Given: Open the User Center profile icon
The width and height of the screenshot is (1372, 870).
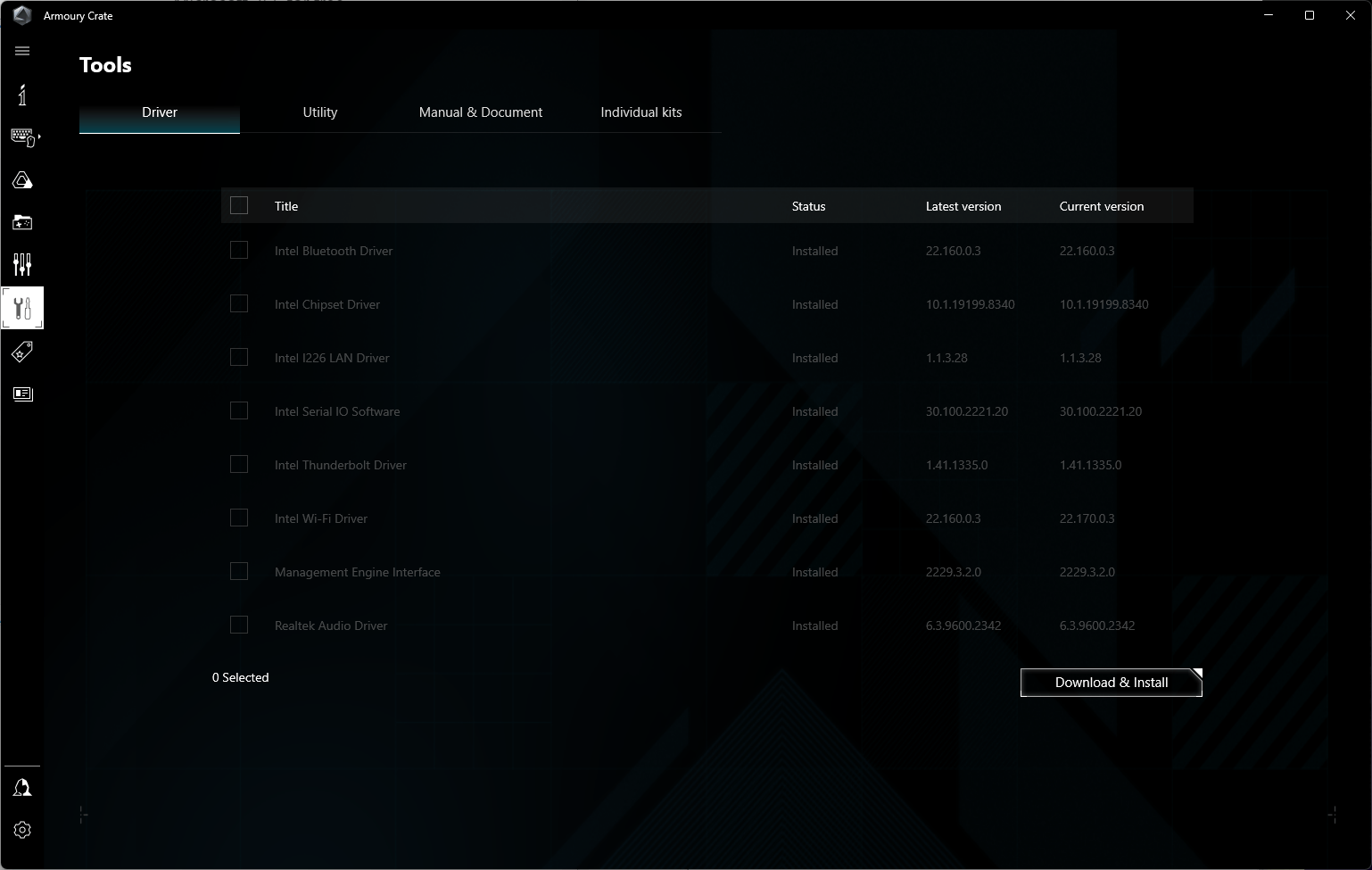Looking at the screenshot, I should point(22,788).
